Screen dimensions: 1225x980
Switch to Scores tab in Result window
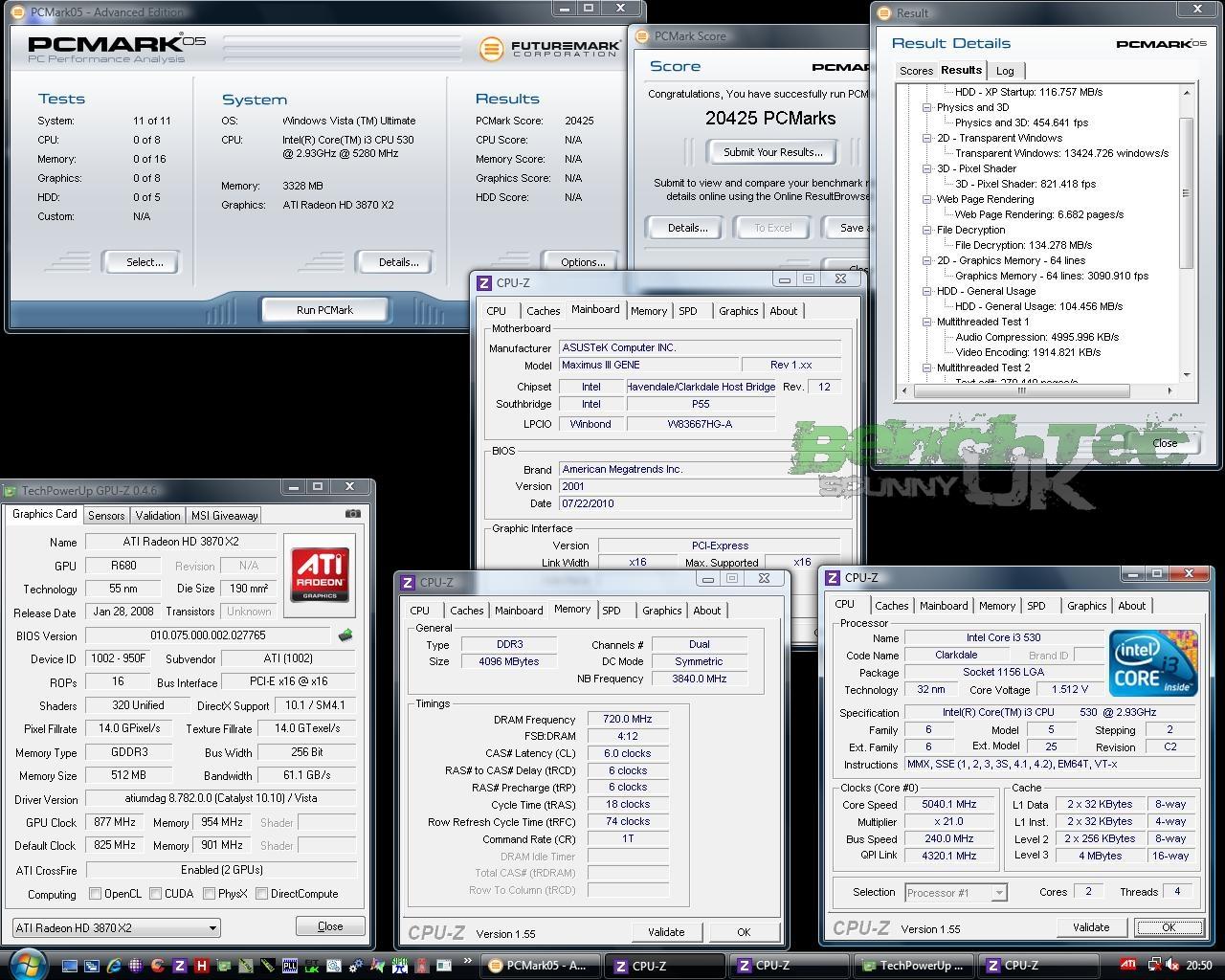click(916, 71)
